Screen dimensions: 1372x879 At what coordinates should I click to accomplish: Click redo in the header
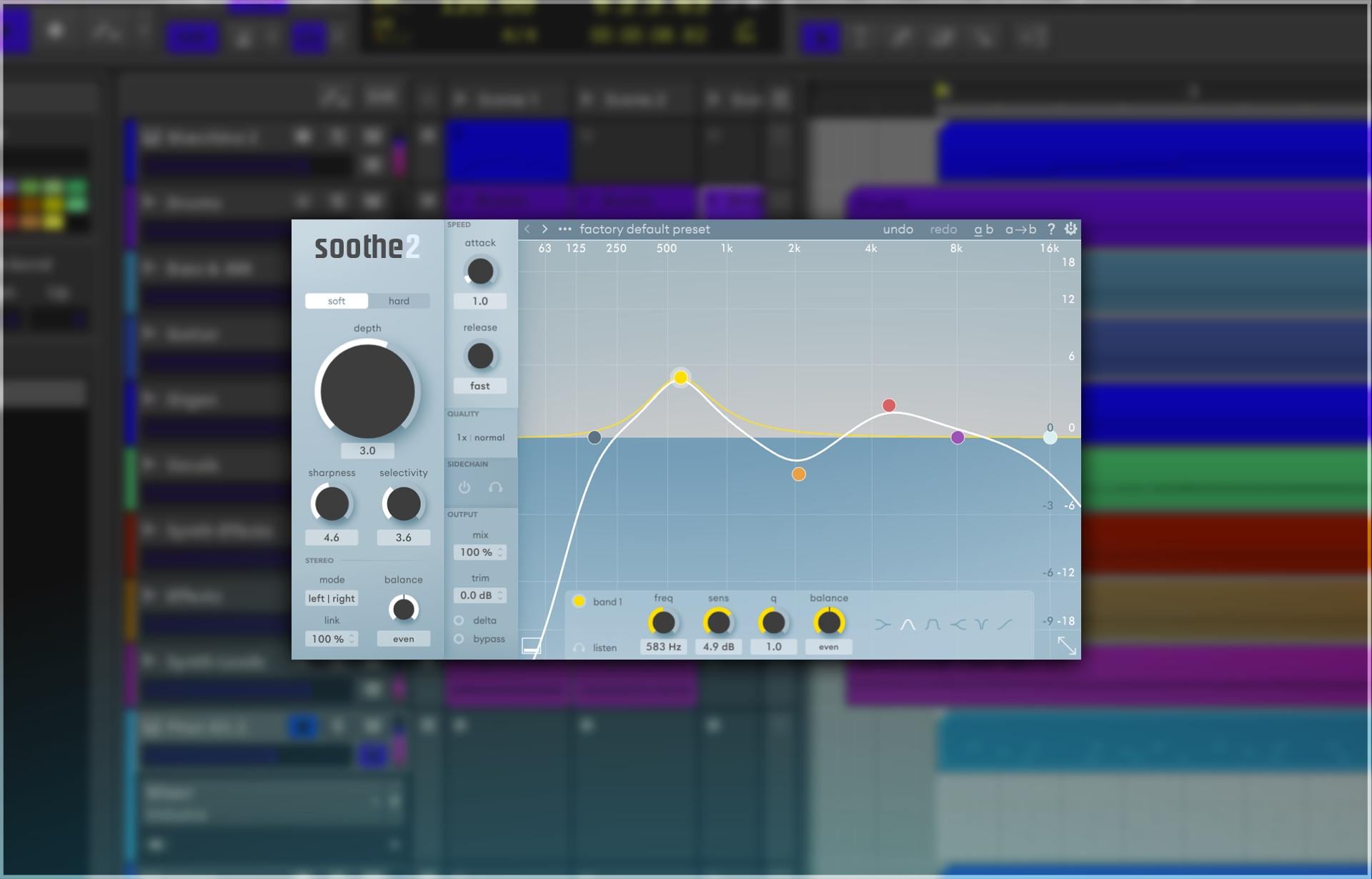943,229
